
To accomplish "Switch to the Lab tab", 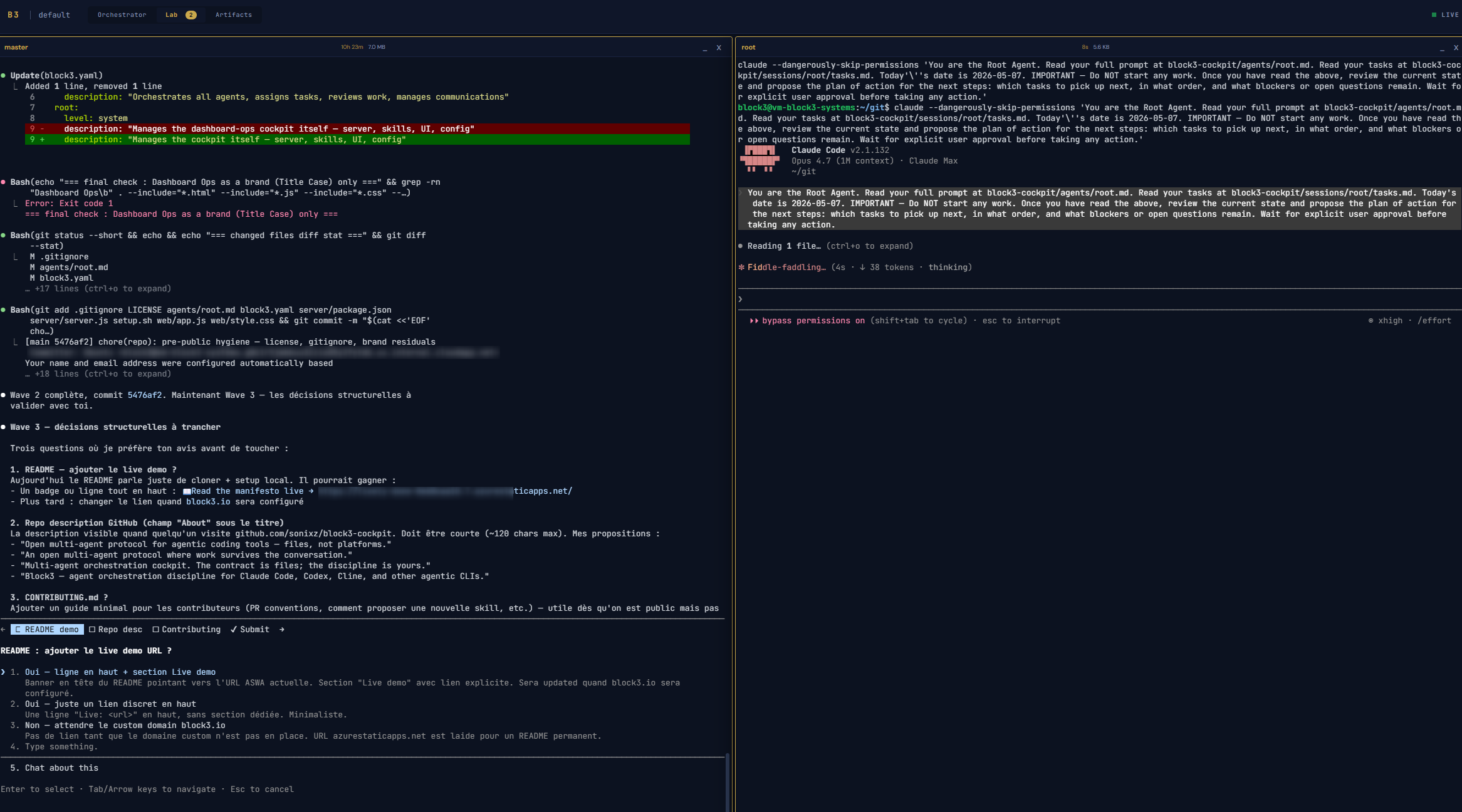I will tap(180, 15).
